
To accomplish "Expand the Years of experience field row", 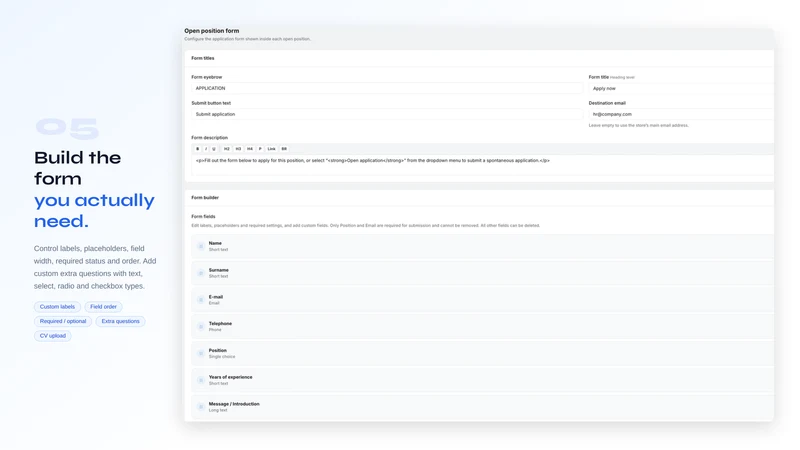I will click(x=482, y=380).
